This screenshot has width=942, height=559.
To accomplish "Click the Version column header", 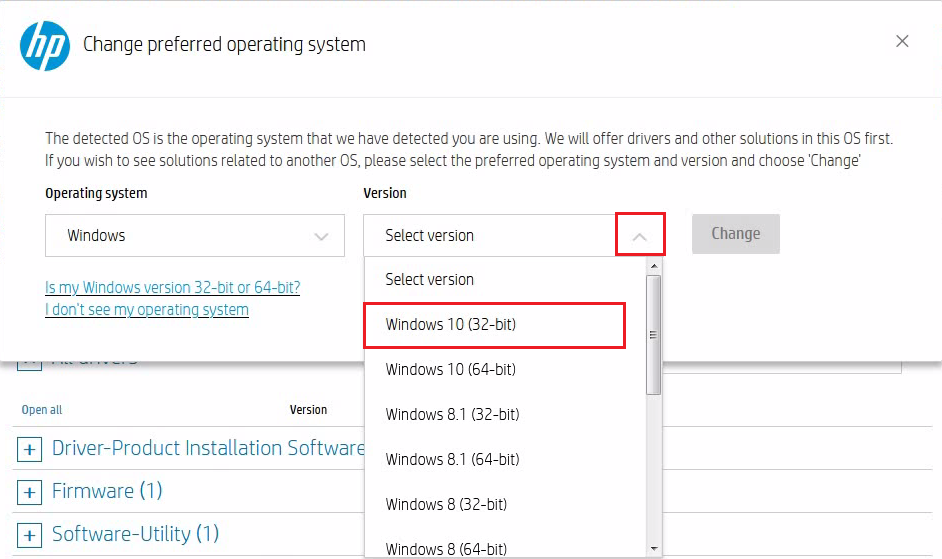I will coord(308,410).
